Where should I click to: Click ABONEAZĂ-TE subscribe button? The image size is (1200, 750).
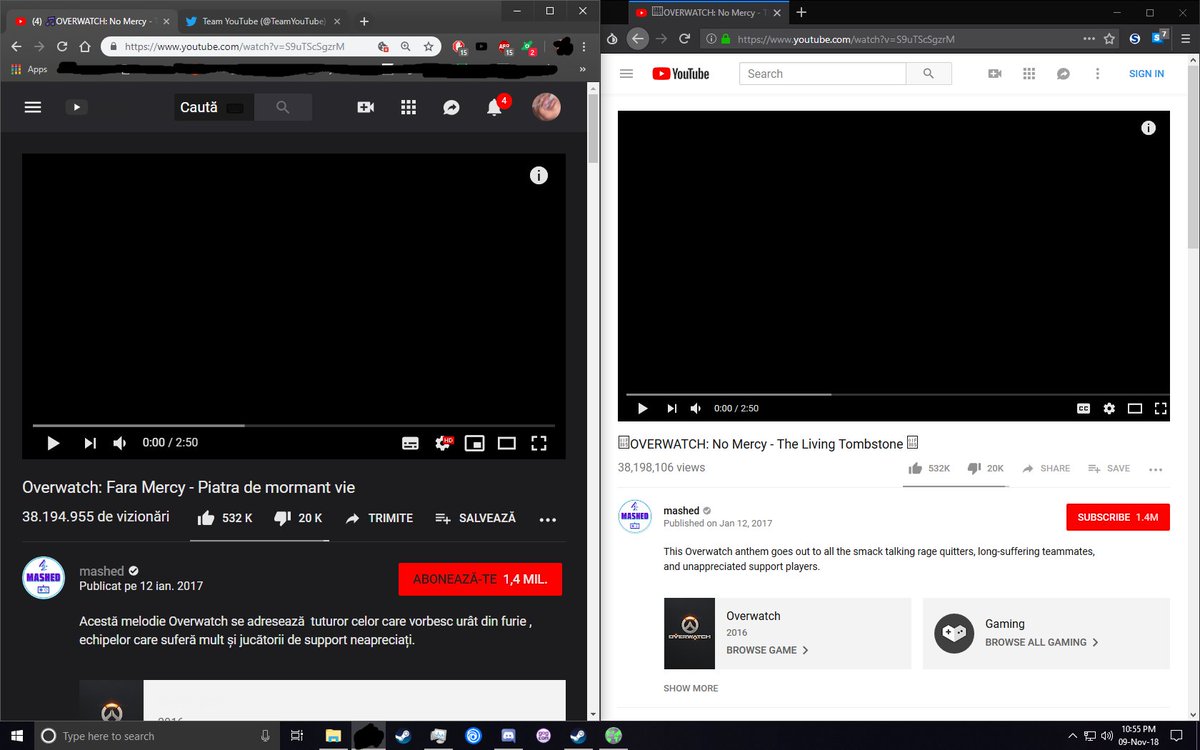[480, 579]
